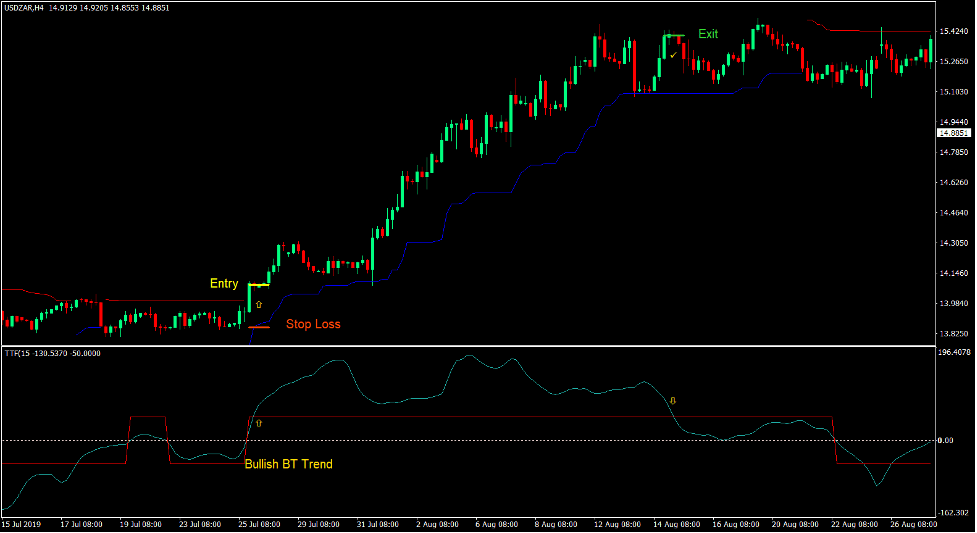Select the green Exit label

[708, 34]
